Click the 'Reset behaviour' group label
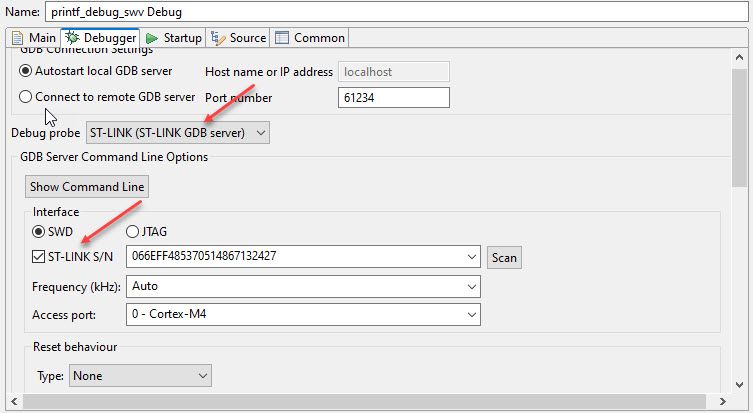 pyautogui.click(x=75, y=347)
